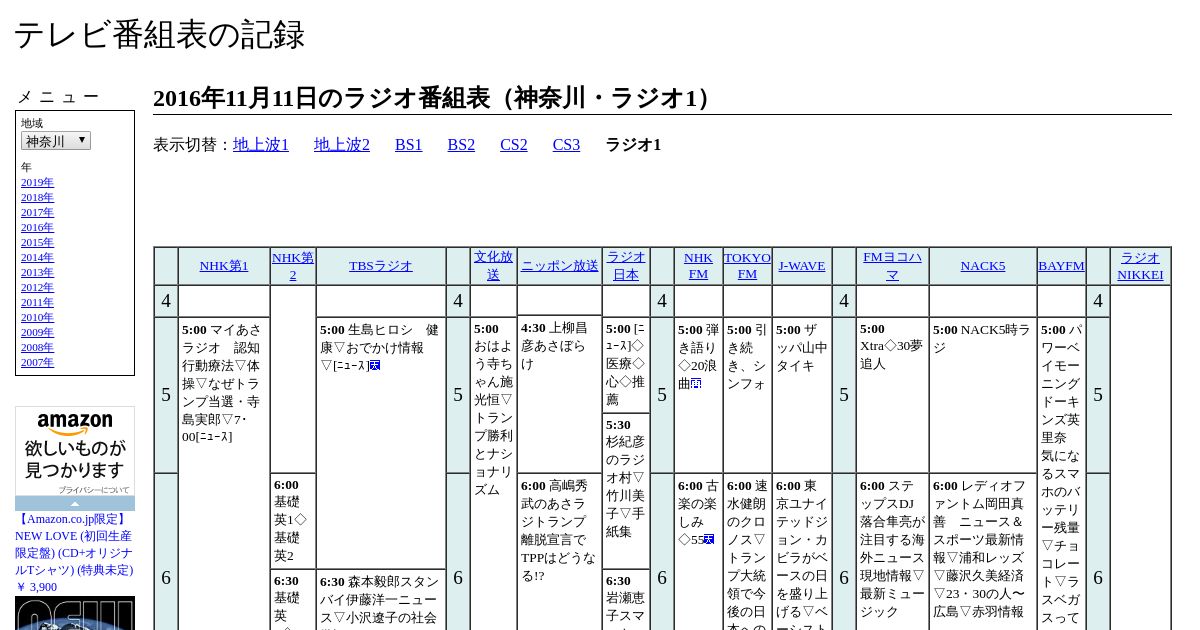Switch to 地上波1 listings
The width and height of the screenshot is (1200, 630).
tap(261, 145)
